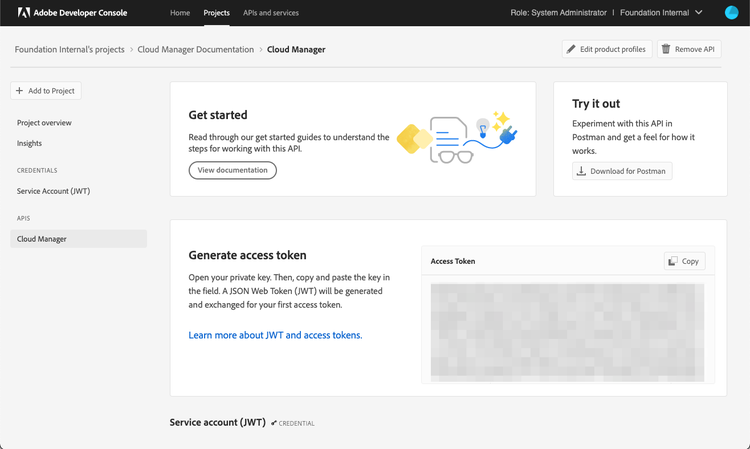The height and width of the screenshot is (449, 750).
Task: Navigate to Cloud Manager Documentation breadcrumb
Action: coord(196,49)
